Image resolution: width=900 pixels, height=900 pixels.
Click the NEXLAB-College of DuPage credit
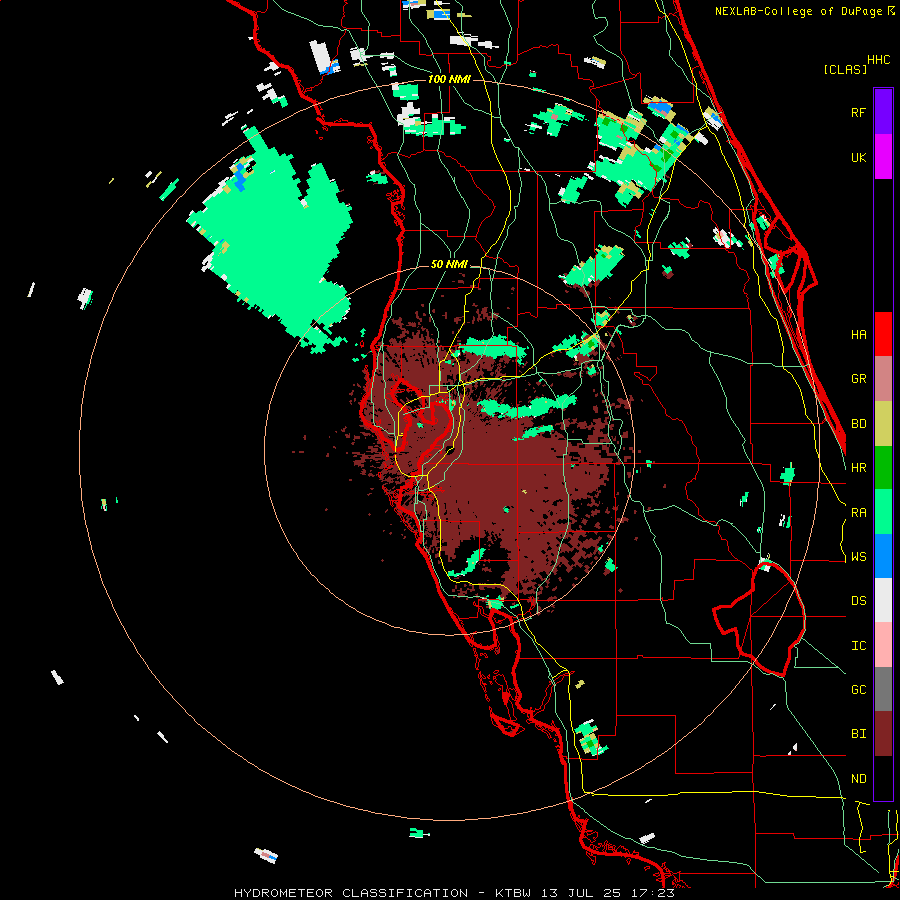click(x=805, y=11)
